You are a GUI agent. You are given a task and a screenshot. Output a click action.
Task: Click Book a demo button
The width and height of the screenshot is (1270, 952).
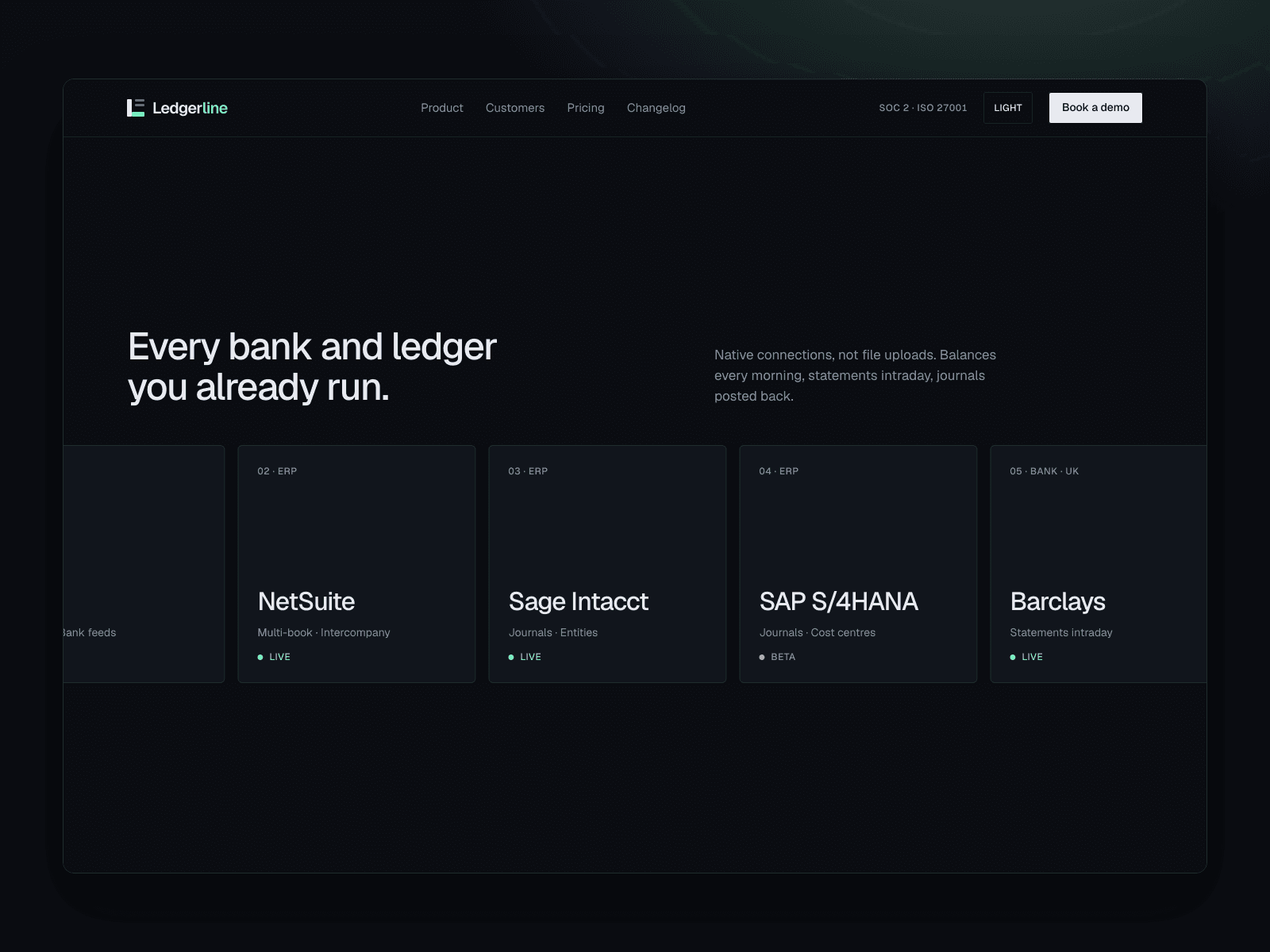pos(1095,108)
